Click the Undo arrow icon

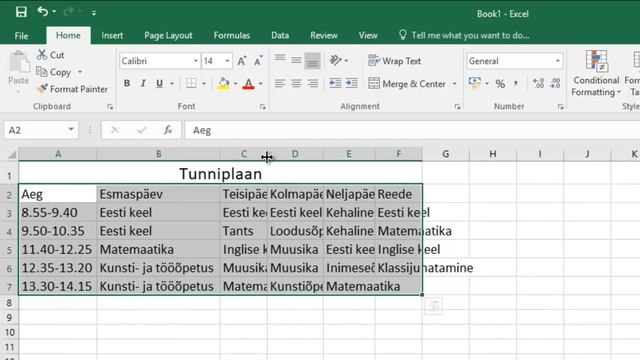(42, 11)
